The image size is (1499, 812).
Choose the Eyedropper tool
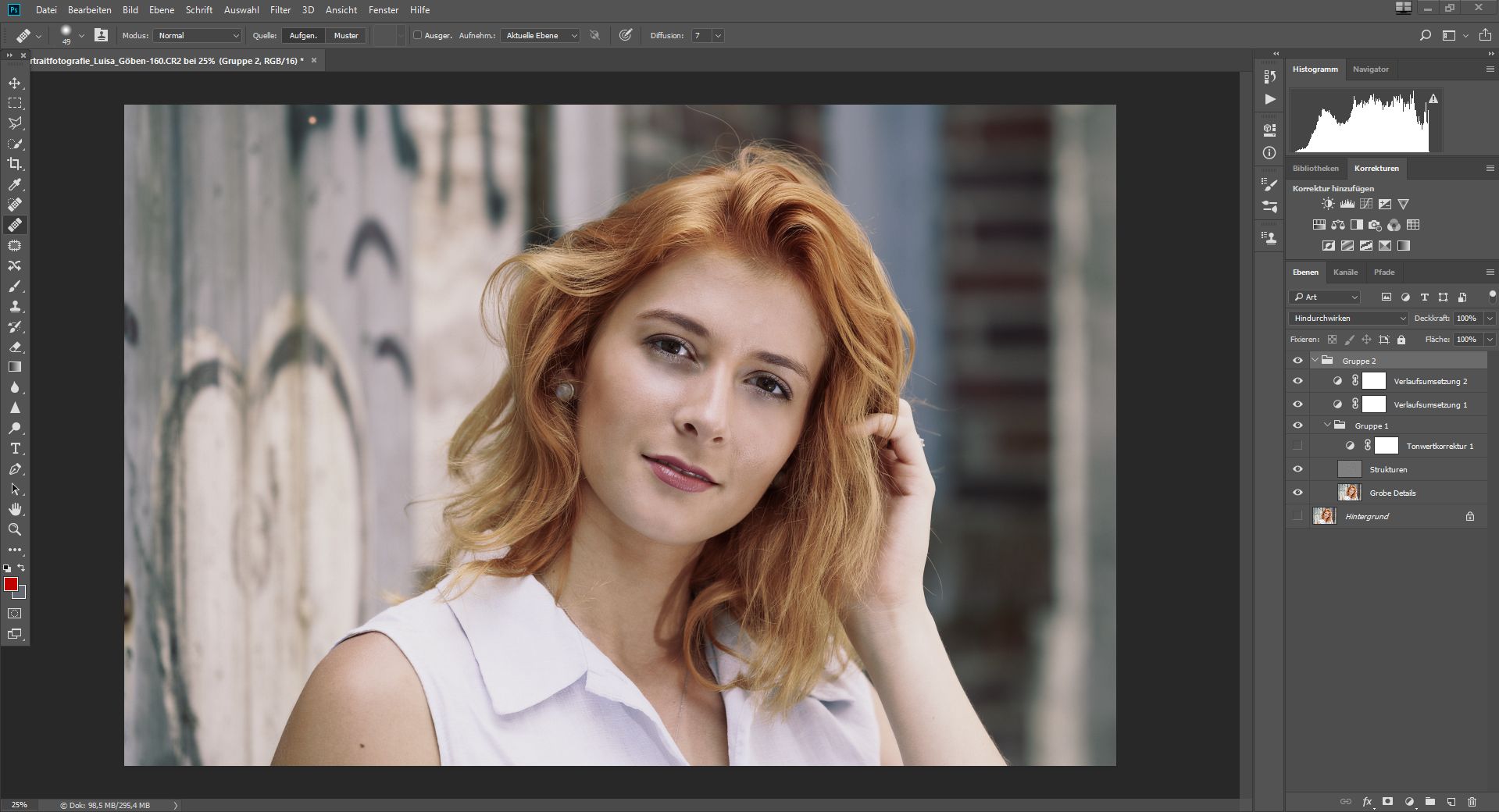tap(15, 184)
